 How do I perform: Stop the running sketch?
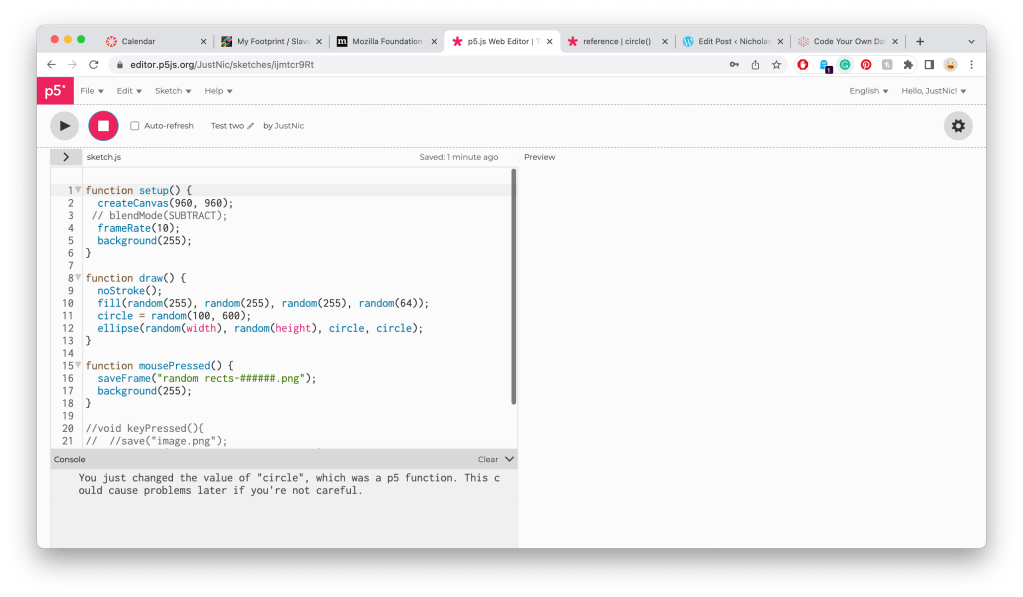tap(103, 125)
